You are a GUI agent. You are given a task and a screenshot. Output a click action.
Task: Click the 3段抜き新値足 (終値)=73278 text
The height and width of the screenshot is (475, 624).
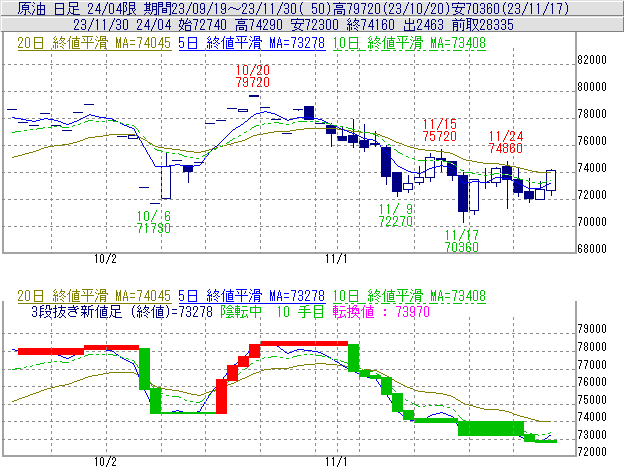click(122, 311)
